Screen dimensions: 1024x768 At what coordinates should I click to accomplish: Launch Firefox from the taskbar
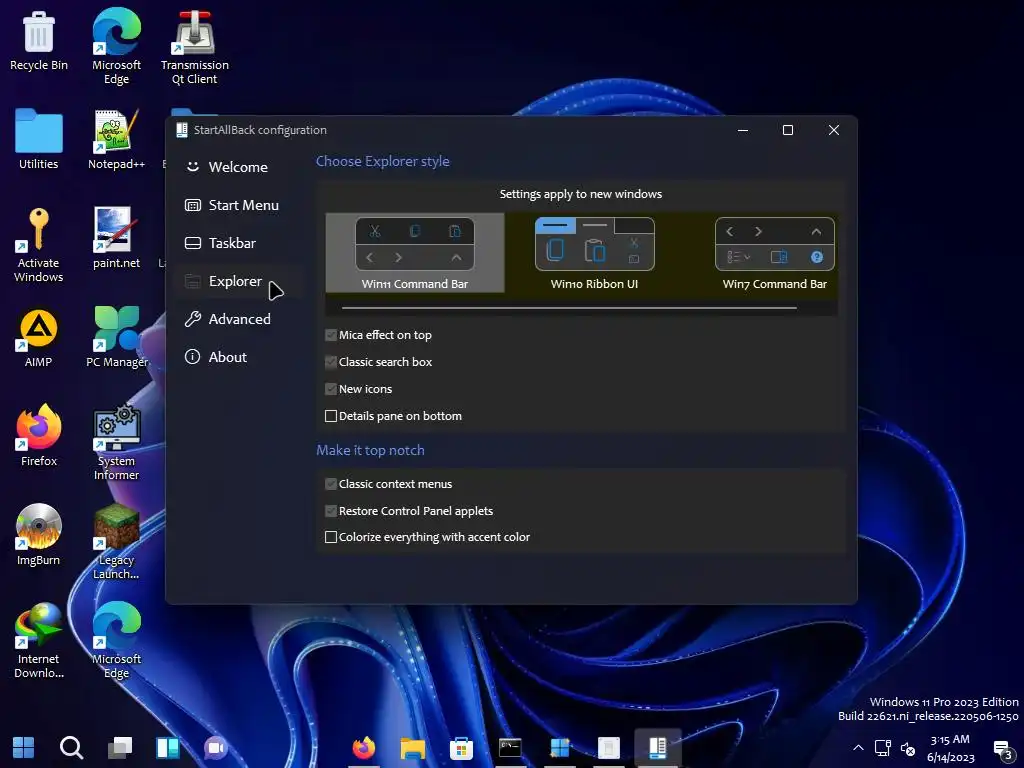point(364,748)
